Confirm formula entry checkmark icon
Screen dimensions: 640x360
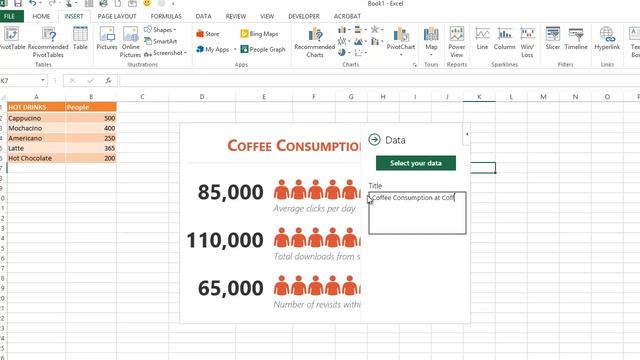(90, 81)
